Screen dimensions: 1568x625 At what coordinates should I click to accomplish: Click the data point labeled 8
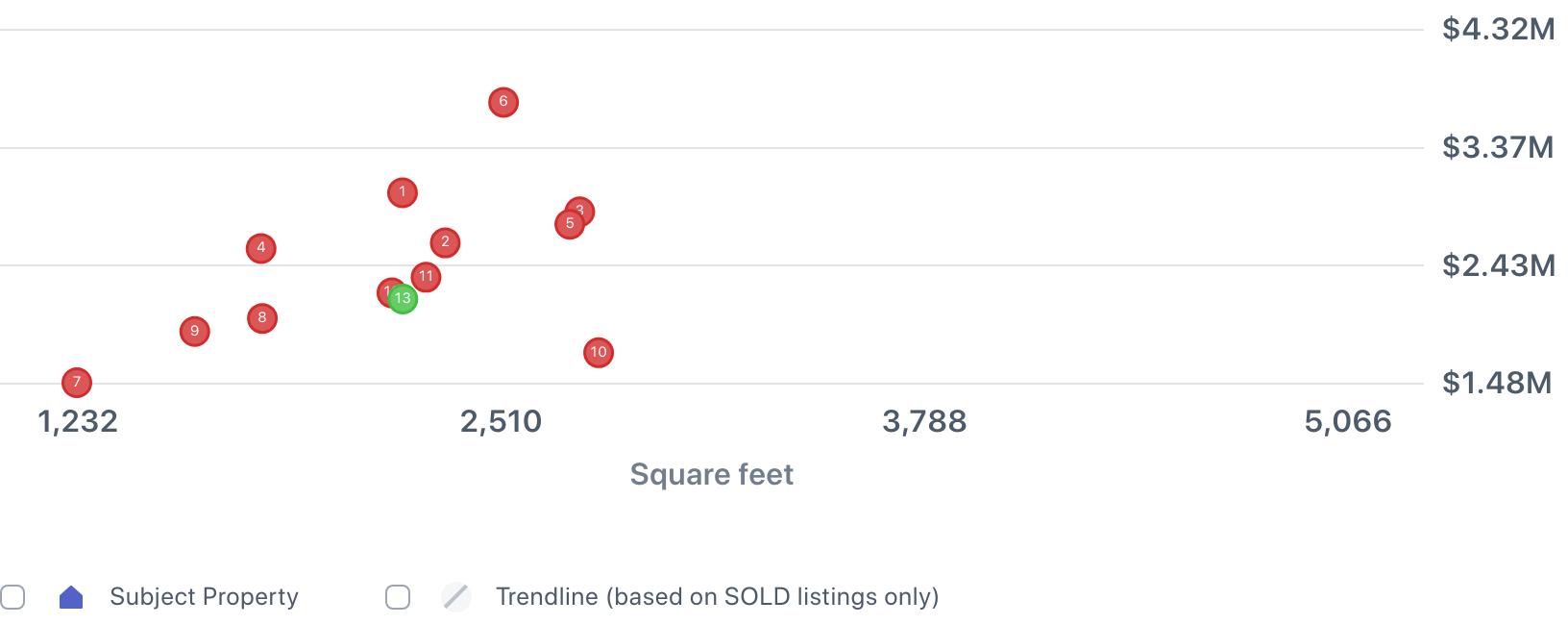(x=262, y=318)
